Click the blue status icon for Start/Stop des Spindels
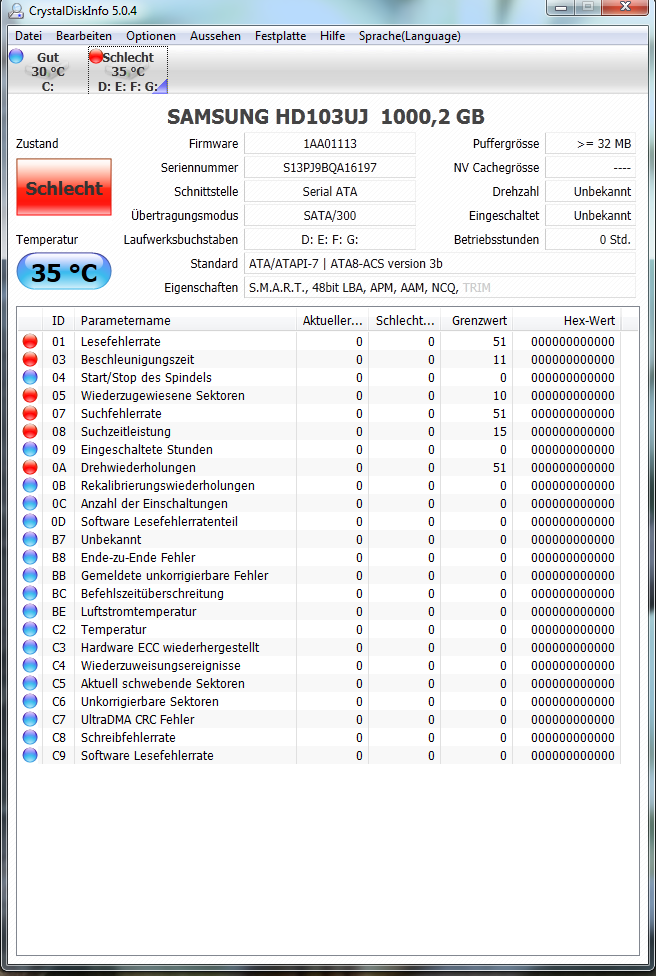Image resolution: width=656 pixels, height=976 pixels. [30, 377]
